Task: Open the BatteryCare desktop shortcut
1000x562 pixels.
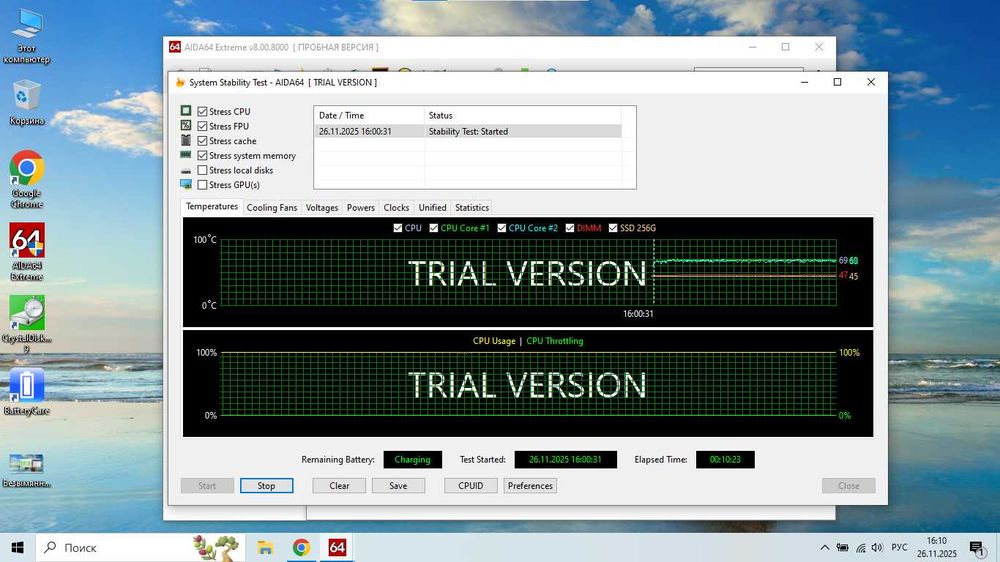Action: (26, 392)
